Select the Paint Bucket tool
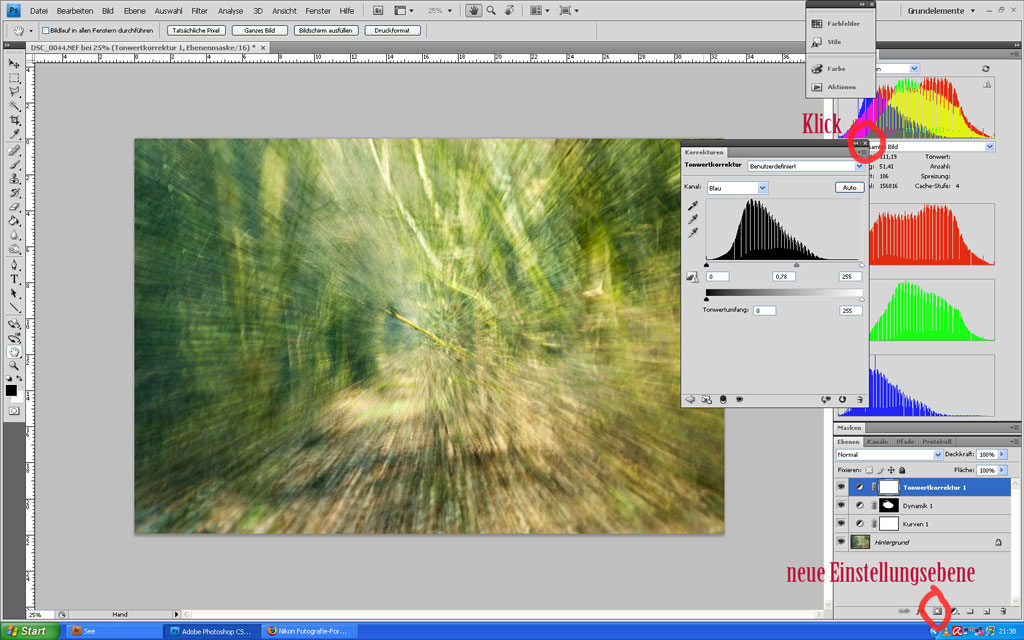The height and width of the screenshot is (640, 1024). [x=14, y=221]
